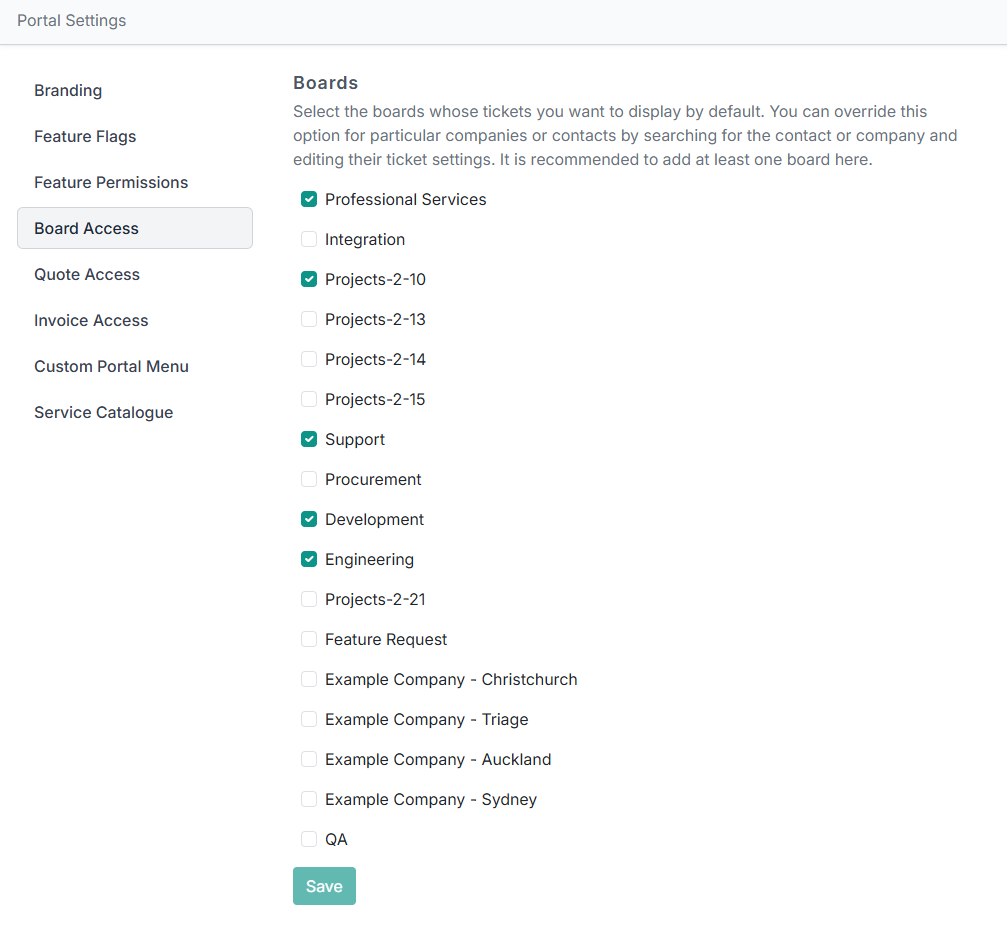Uncheck the Projects-2-10 board
This screenshot has width=1007, height=935.
click(309, 279)
